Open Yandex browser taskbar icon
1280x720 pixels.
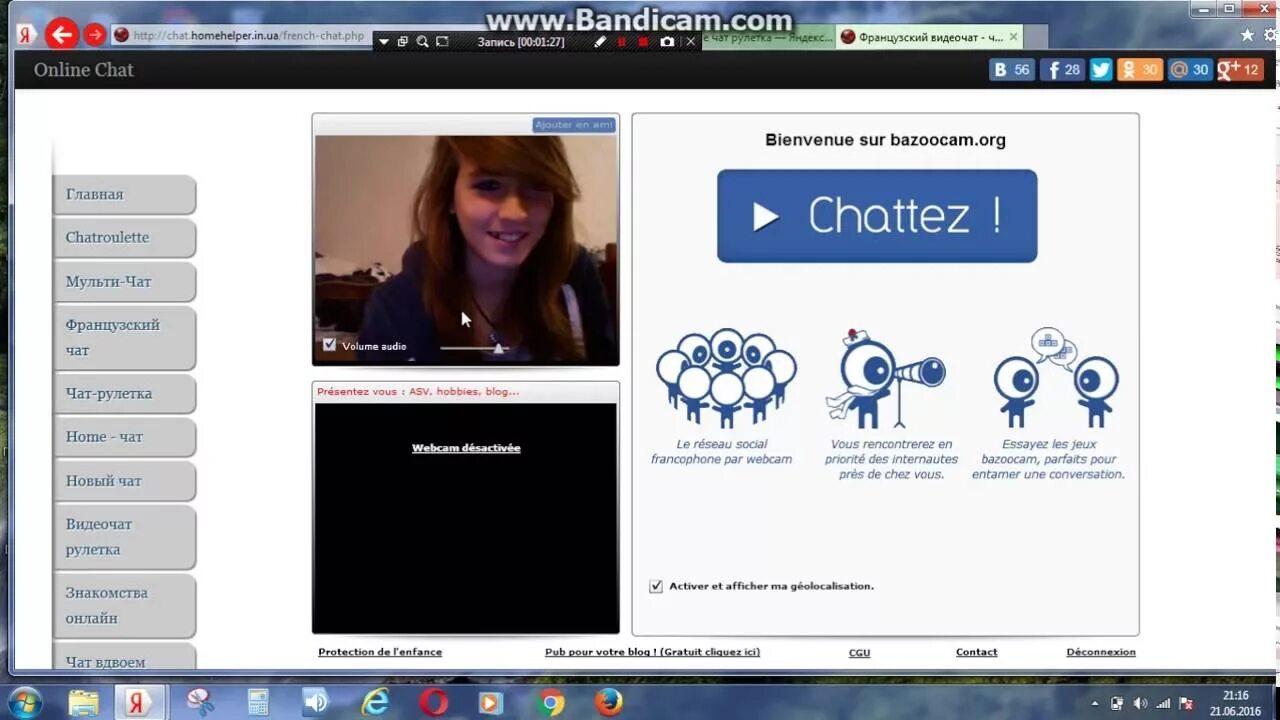point(139,702)
